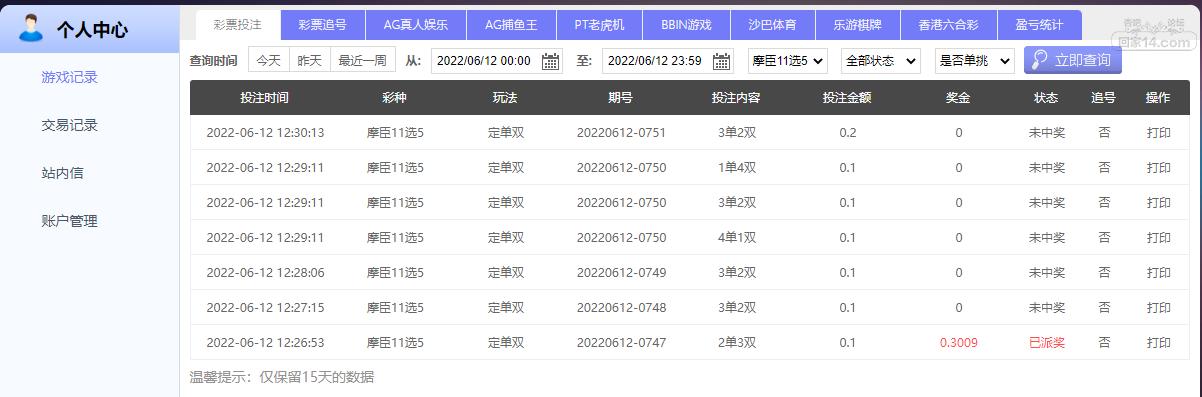Click 打印 for period 20220612-0748
The width and height of the screenshot is (1202, 397).
point(1158,307)
